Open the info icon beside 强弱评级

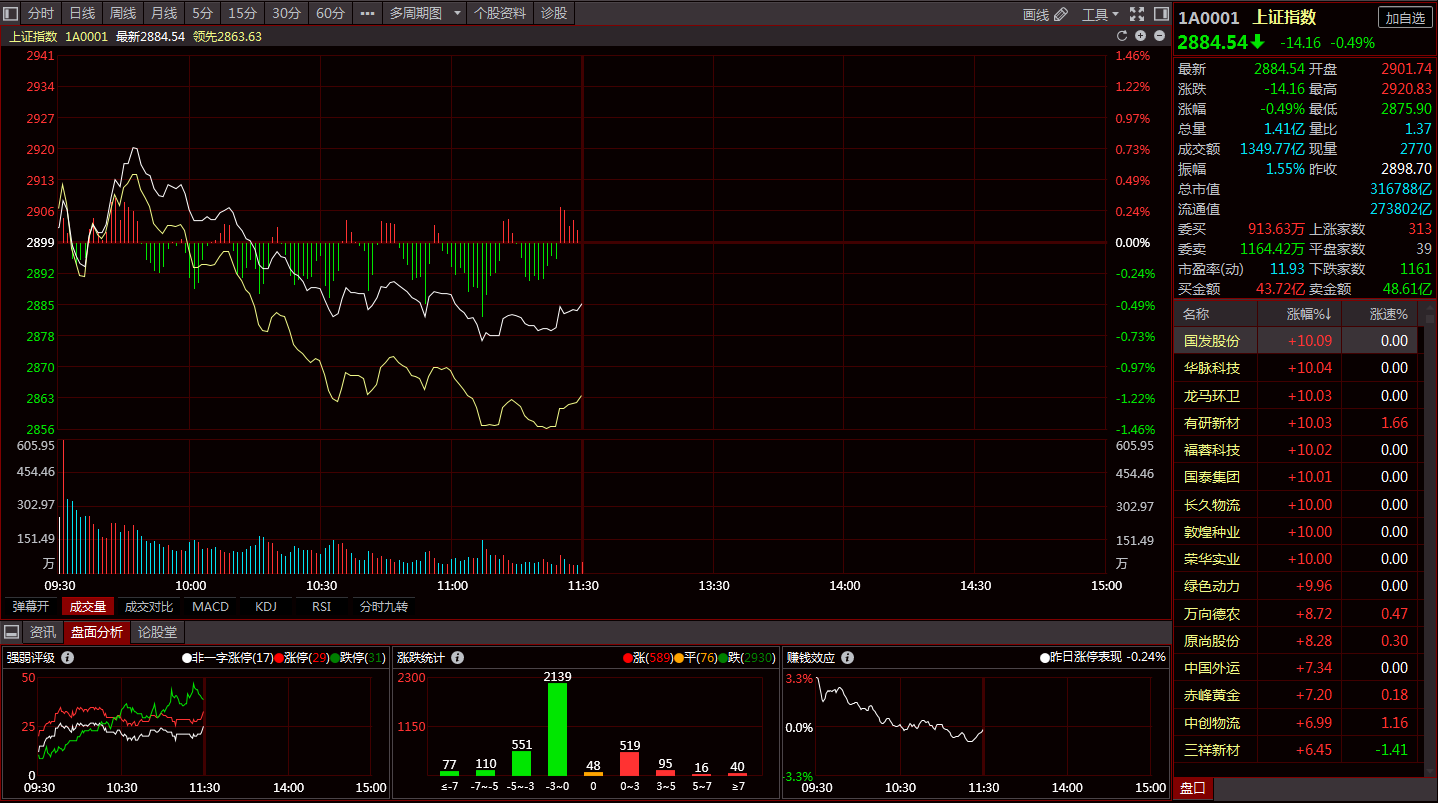[68, 658]
